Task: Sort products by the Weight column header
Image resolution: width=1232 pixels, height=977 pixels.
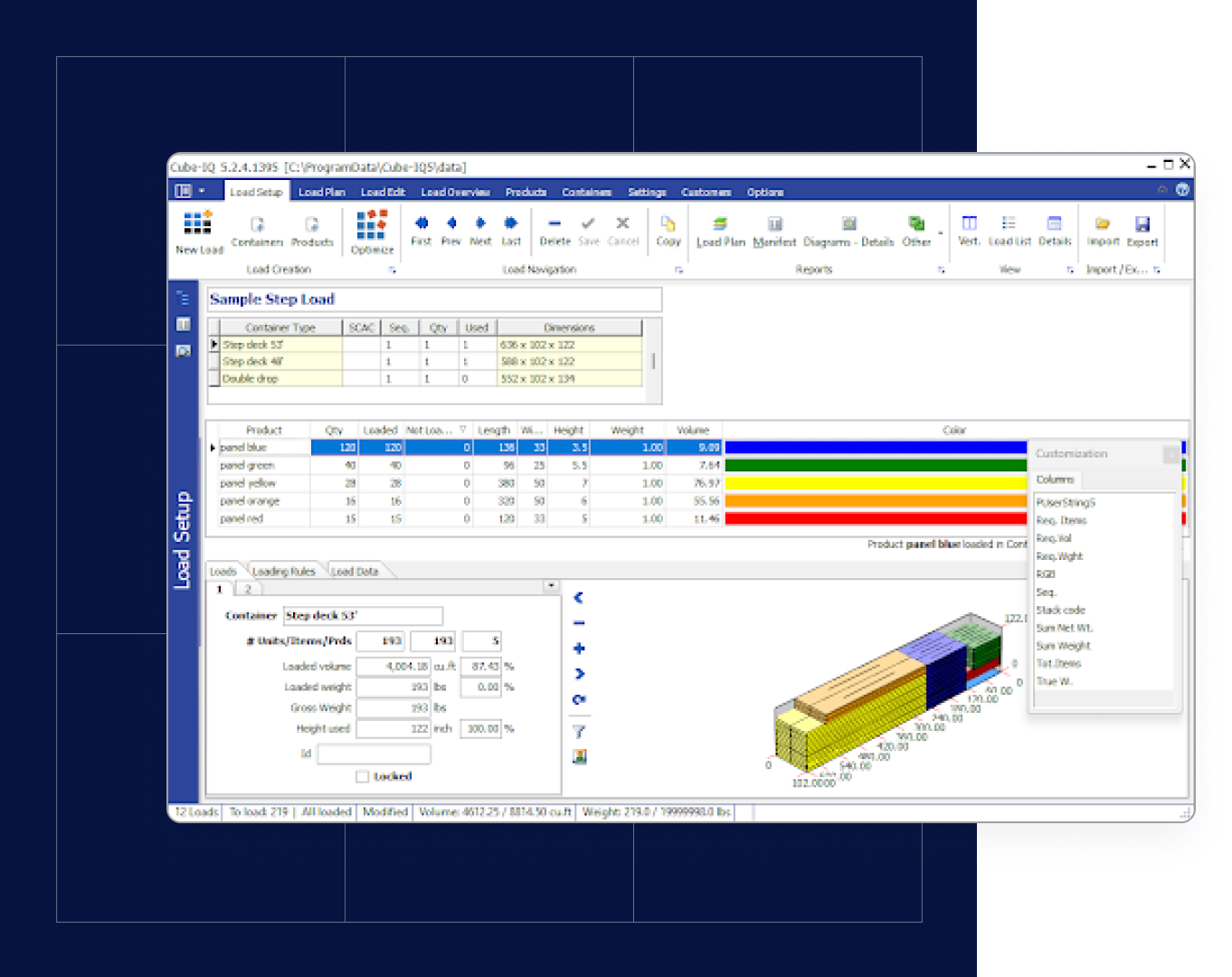Action: [627, 430]
